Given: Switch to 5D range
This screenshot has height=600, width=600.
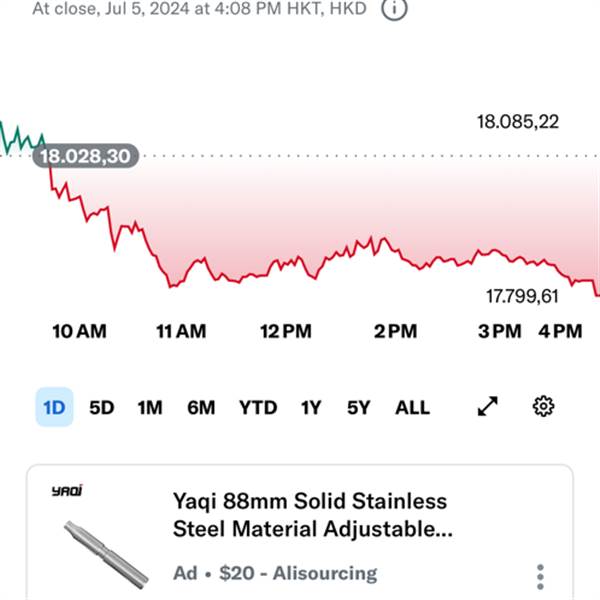Looking at the screenshot, I should point(102,408).
